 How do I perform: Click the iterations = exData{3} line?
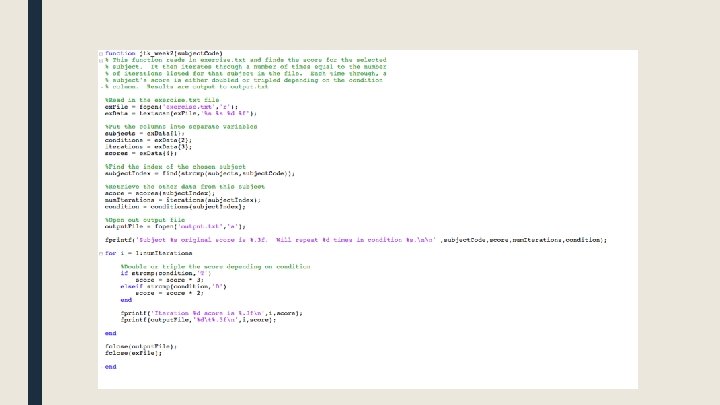[x=148, y=147]
